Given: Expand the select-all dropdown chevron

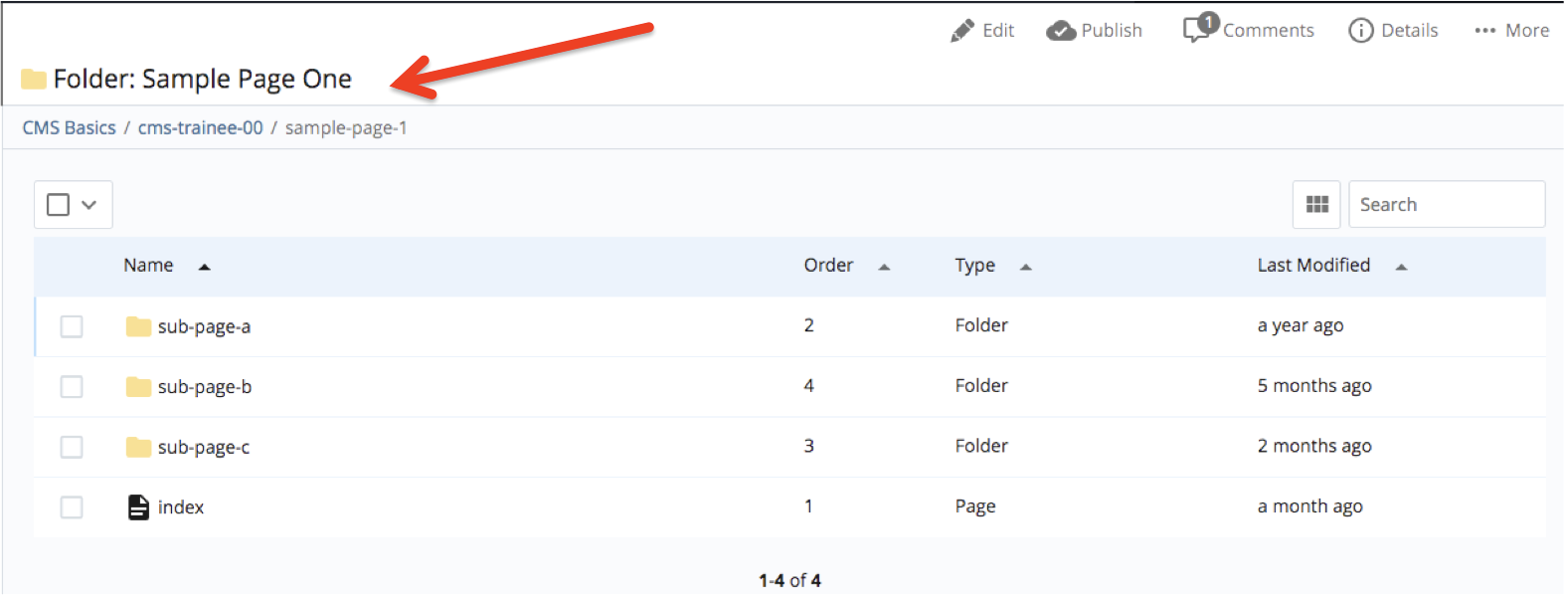Looking at the screenshot, I should pyautogui.click(x=89, y=205).
